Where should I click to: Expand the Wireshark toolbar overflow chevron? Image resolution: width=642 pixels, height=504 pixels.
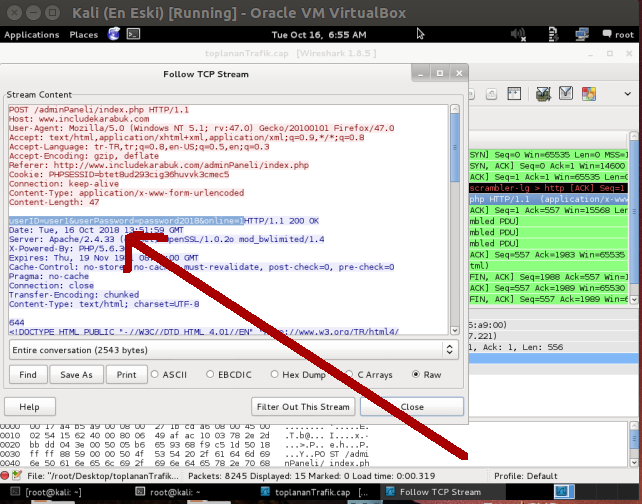(x=627, y=94)
